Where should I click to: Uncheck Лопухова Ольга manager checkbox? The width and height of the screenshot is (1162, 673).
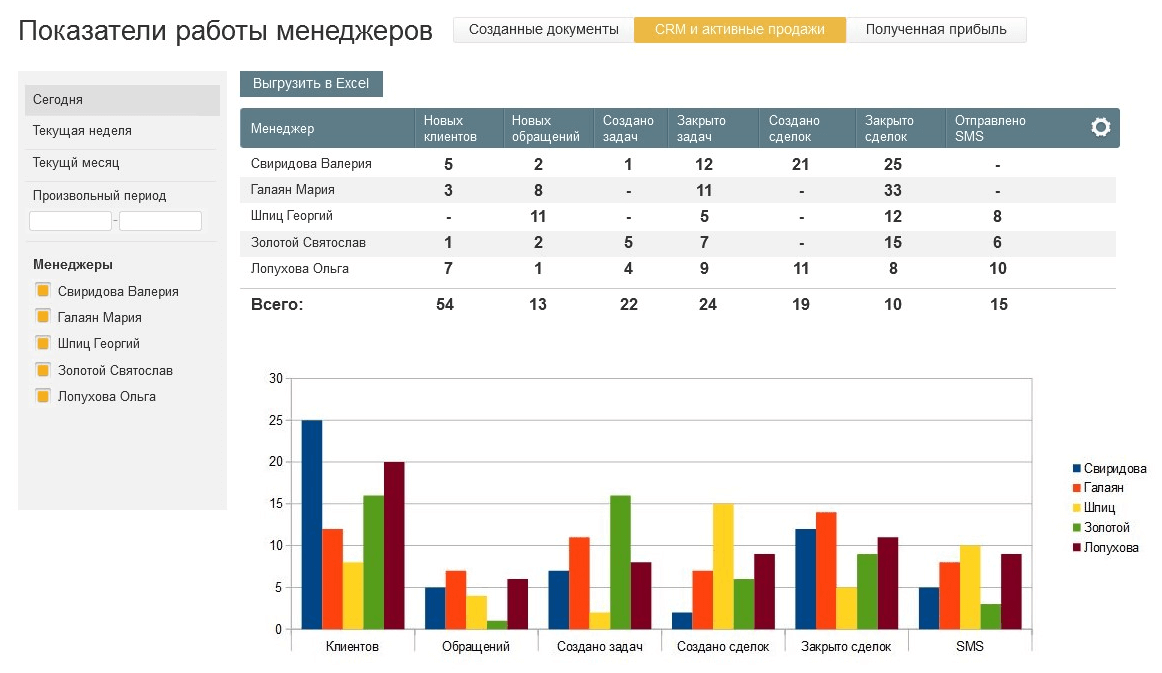[x=43, y=396]
